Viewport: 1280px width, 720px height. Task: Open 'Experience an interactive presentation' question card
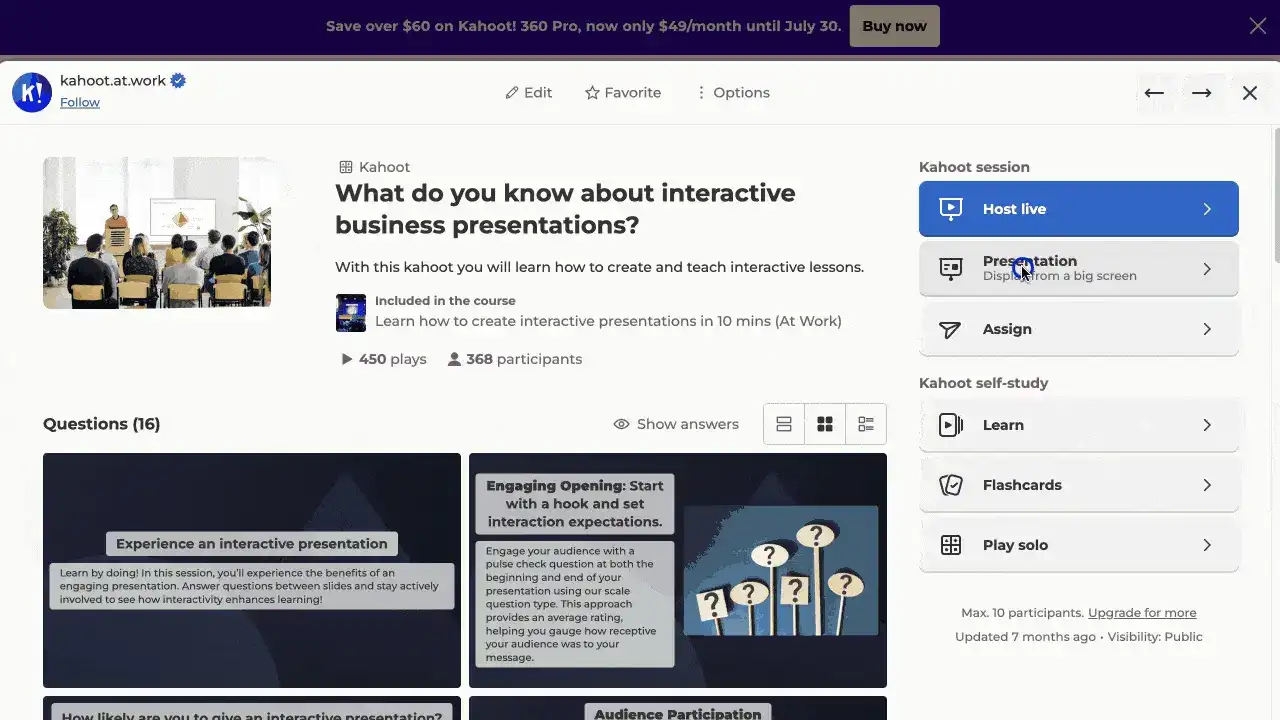[252, 570]
